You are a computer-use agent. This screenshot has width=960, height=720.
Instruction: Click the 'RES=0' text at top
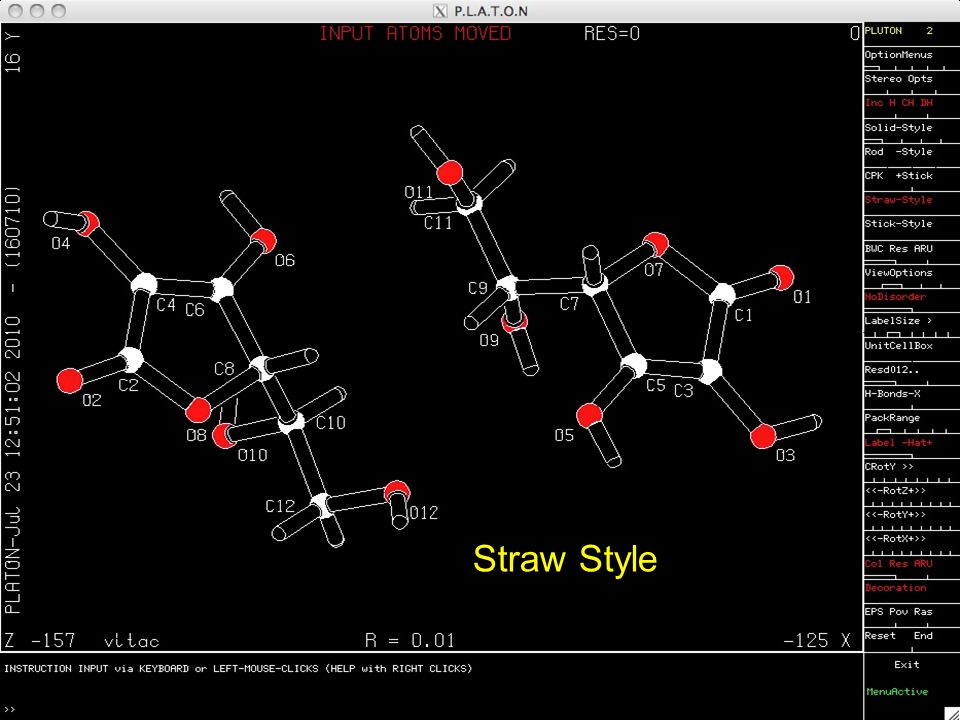pos(612,33)
